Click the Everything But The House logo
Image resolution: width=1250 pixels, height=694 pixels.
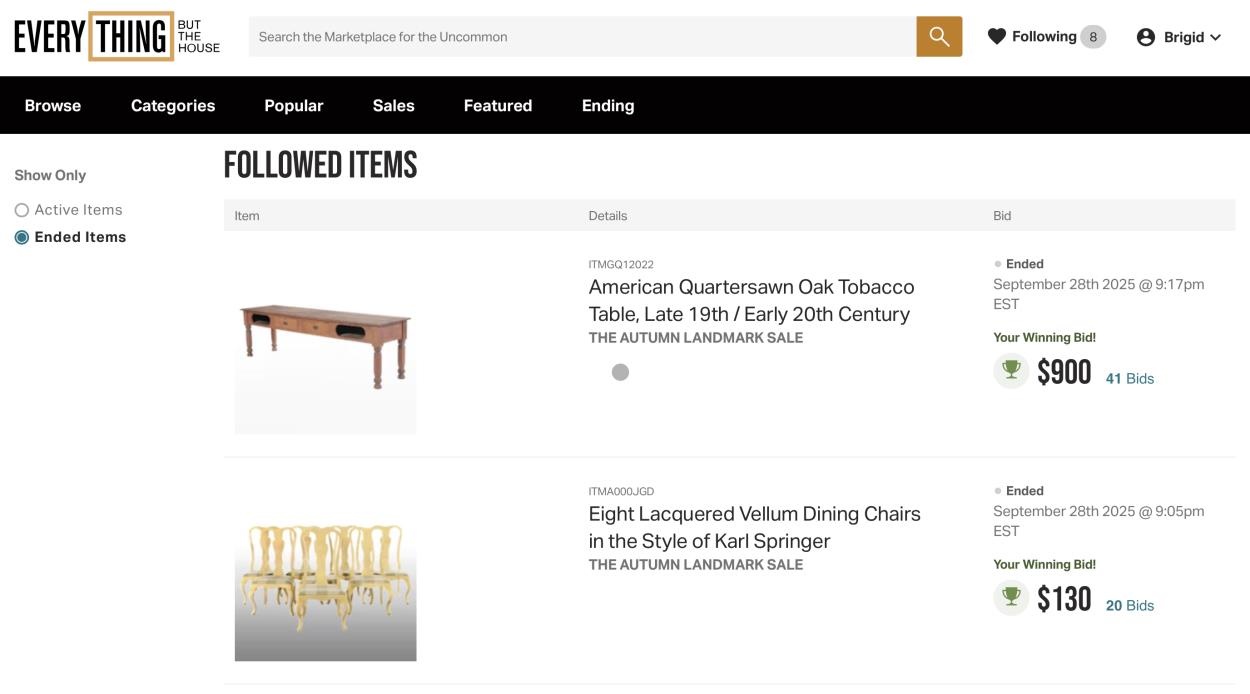pos(117,37)
